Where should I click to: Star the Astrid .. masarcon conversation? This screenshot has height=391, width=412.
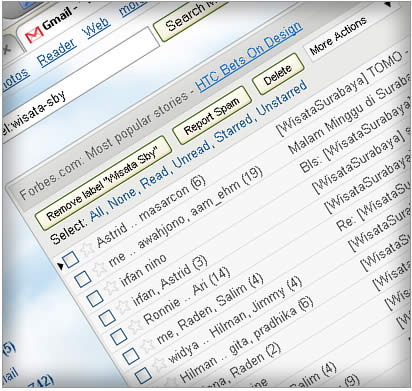tap(87, 249)
